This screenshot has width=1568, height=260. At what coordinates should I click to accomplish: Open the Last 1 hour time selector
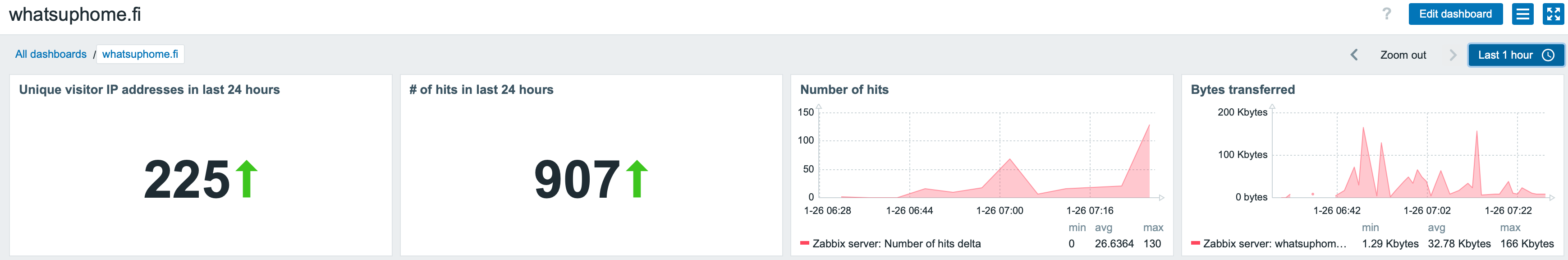tap(1505, 55)
